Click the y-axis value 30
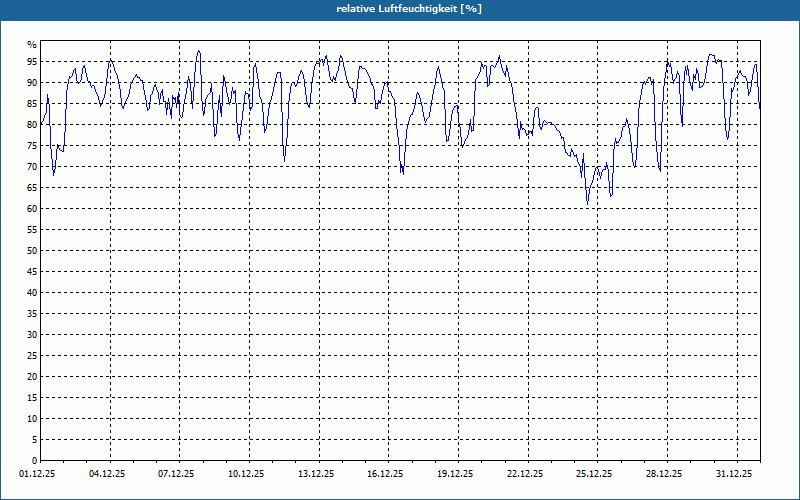This screenshot has width=800, height=500. [32, 335]
